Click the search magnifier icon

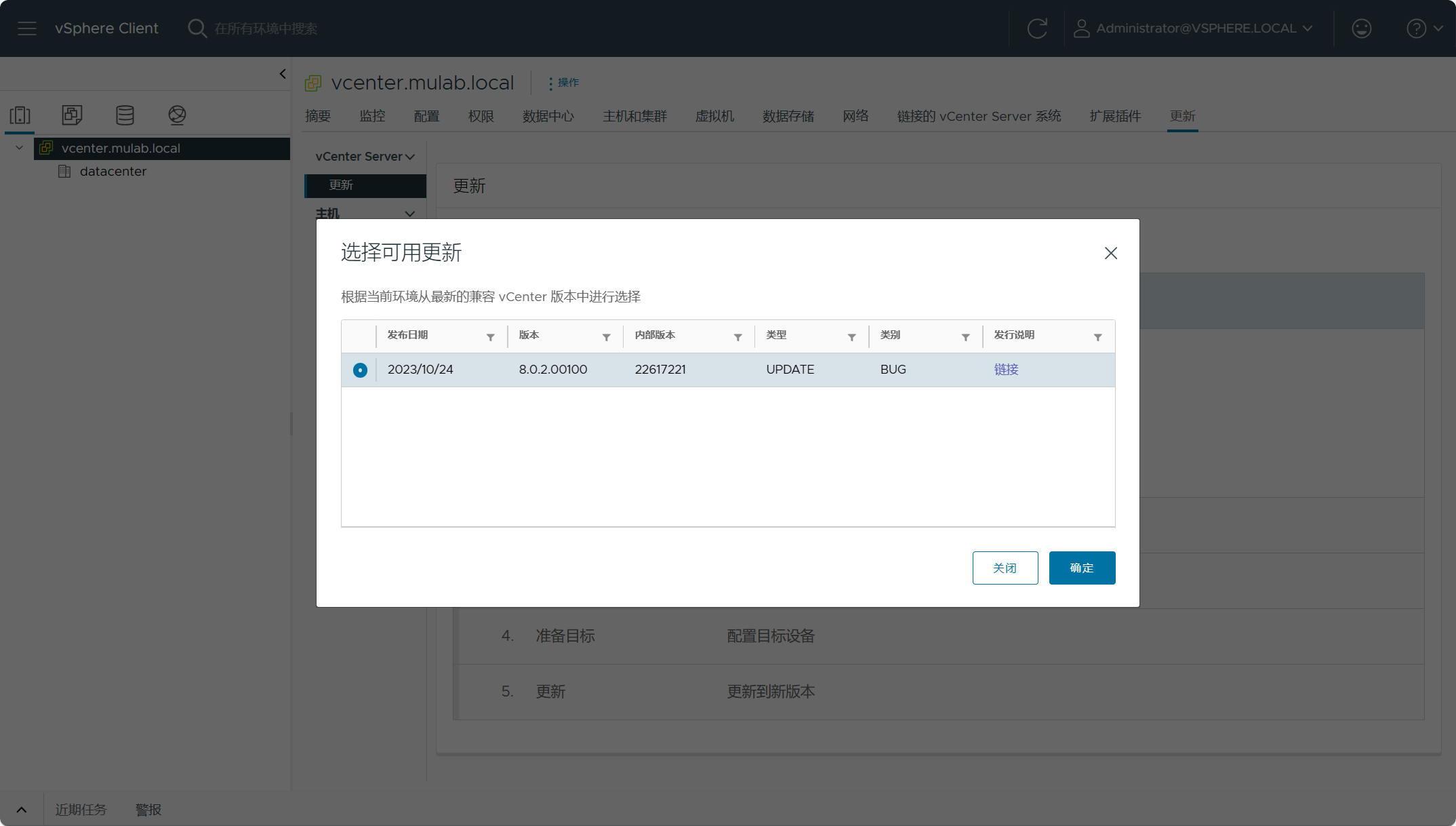point(197,28)
